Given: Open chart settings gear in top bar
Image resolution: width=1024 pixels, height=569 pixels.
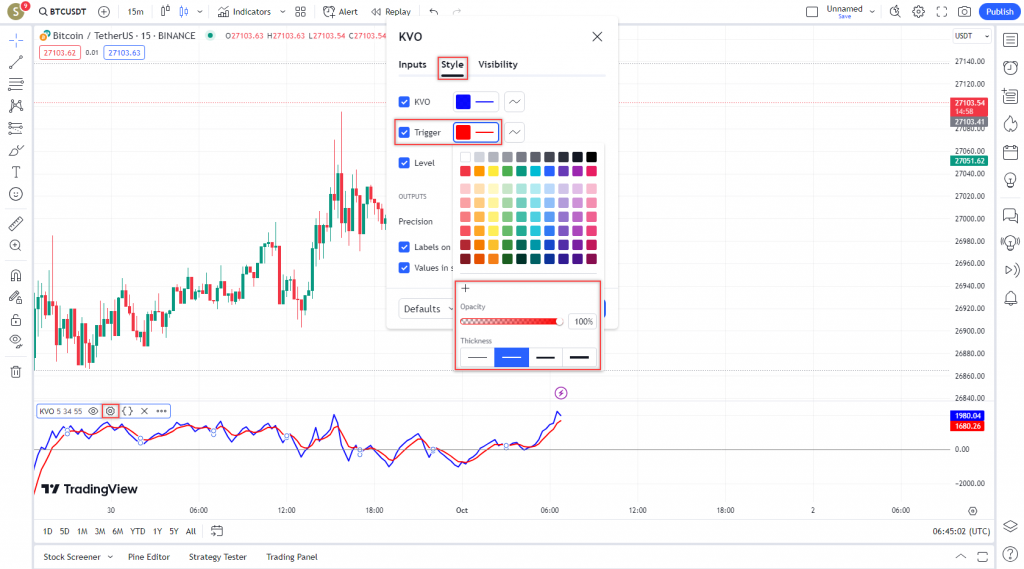Looking at the screenshot, I should pyautogui.click(x=918, y=12).
